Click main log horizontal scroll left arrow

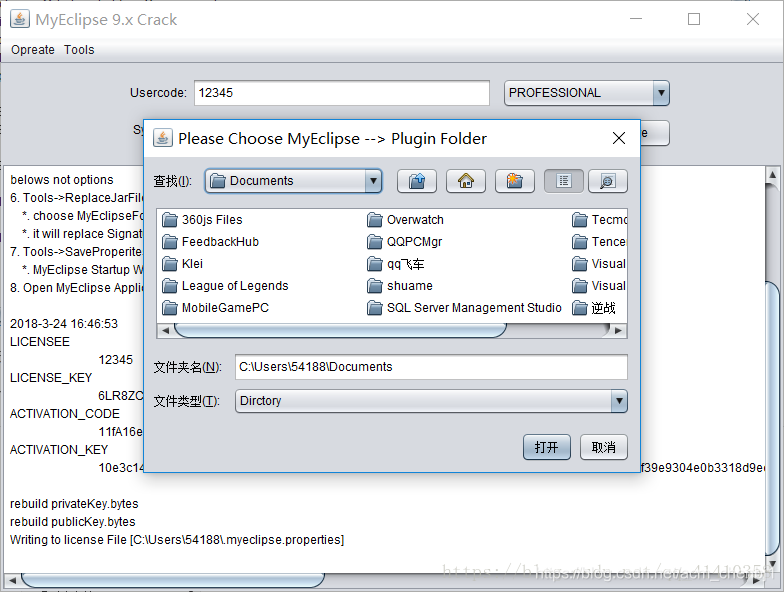[12, 580]
